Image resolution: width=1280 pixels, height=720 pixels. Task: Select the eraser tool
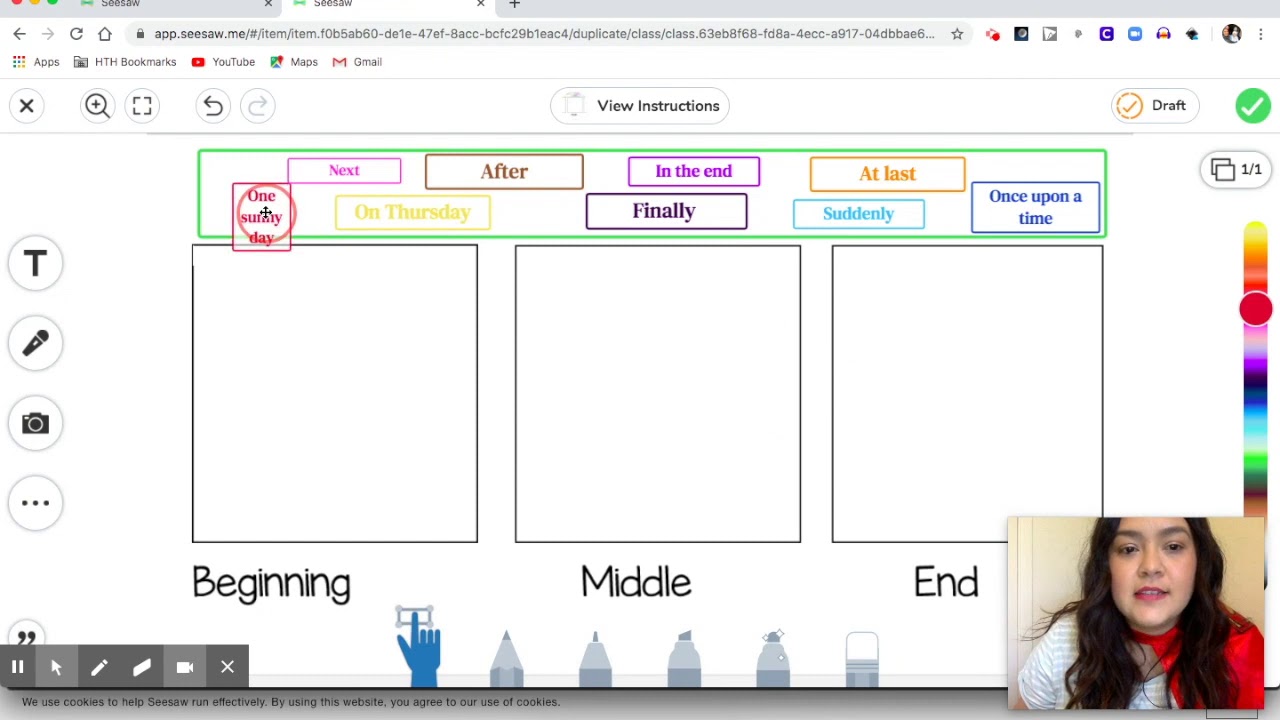[862, 659]
